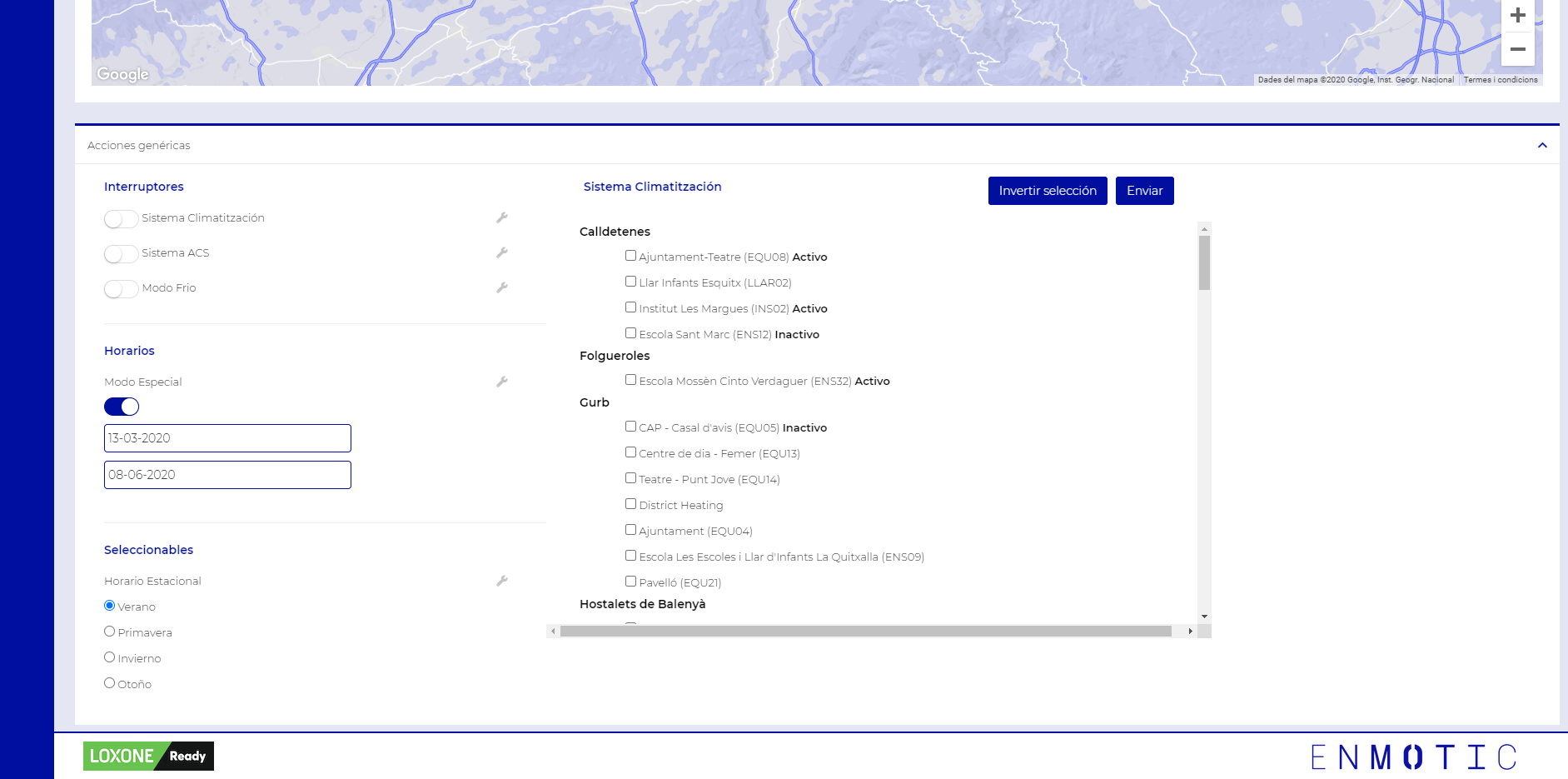
Task: Click the Folgueroles group heading
Action: click(x=615, y=356)
